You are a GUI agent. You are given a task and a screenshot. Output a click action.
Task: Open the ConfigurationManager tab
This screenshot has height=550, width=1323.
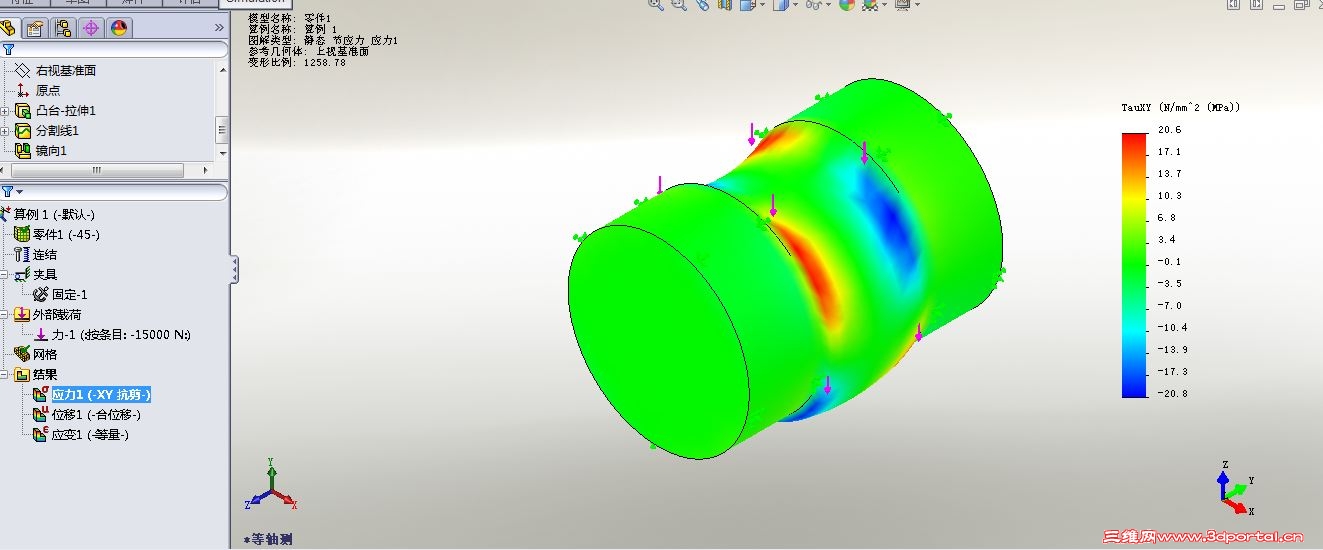pos(63,28)
